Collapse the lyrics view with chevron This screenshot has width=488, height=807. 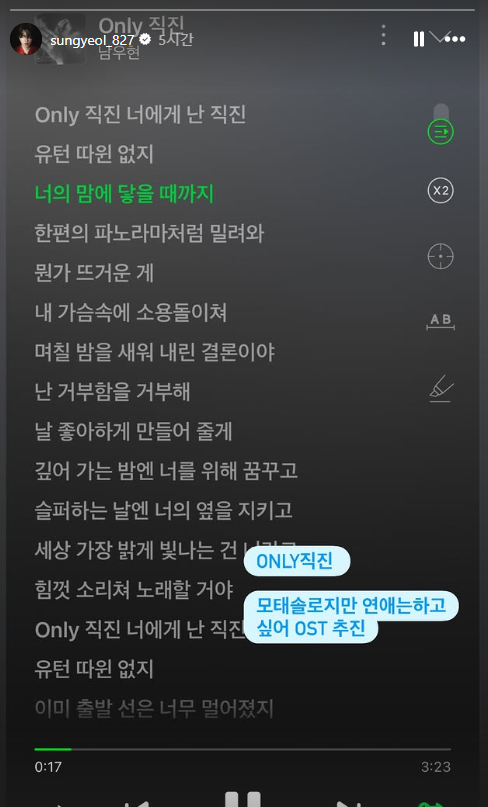[x=439, y=37]
